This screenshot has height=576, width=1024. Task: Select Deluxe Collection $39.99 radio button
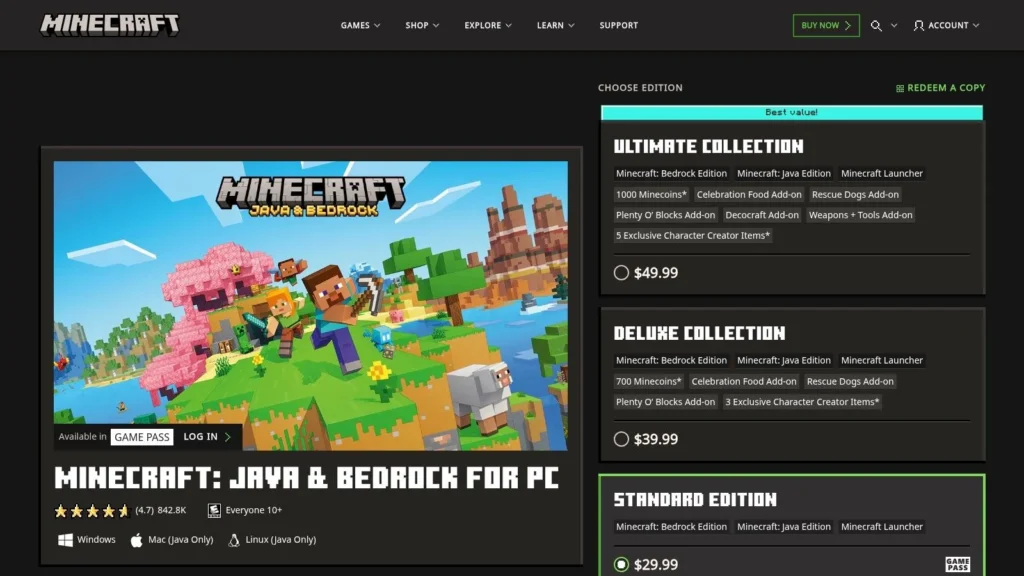pos(621,439)
